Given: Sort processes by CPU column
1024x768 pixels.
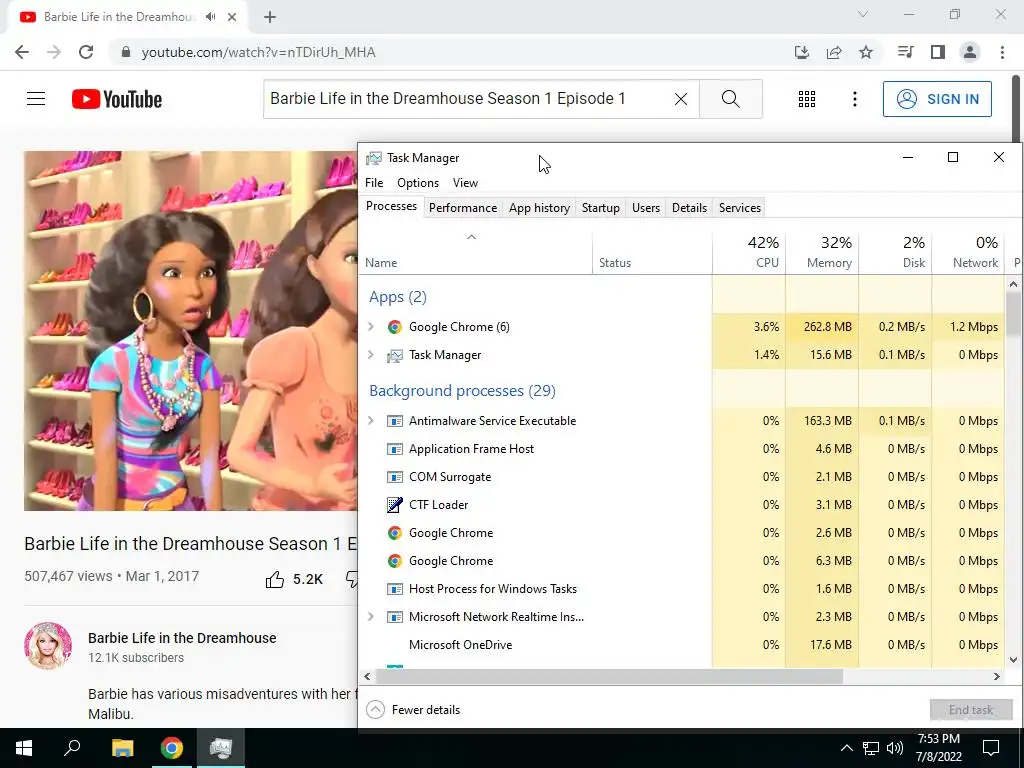Looking at the screenshot, I should pyautogui.click(x=749, y=252).
